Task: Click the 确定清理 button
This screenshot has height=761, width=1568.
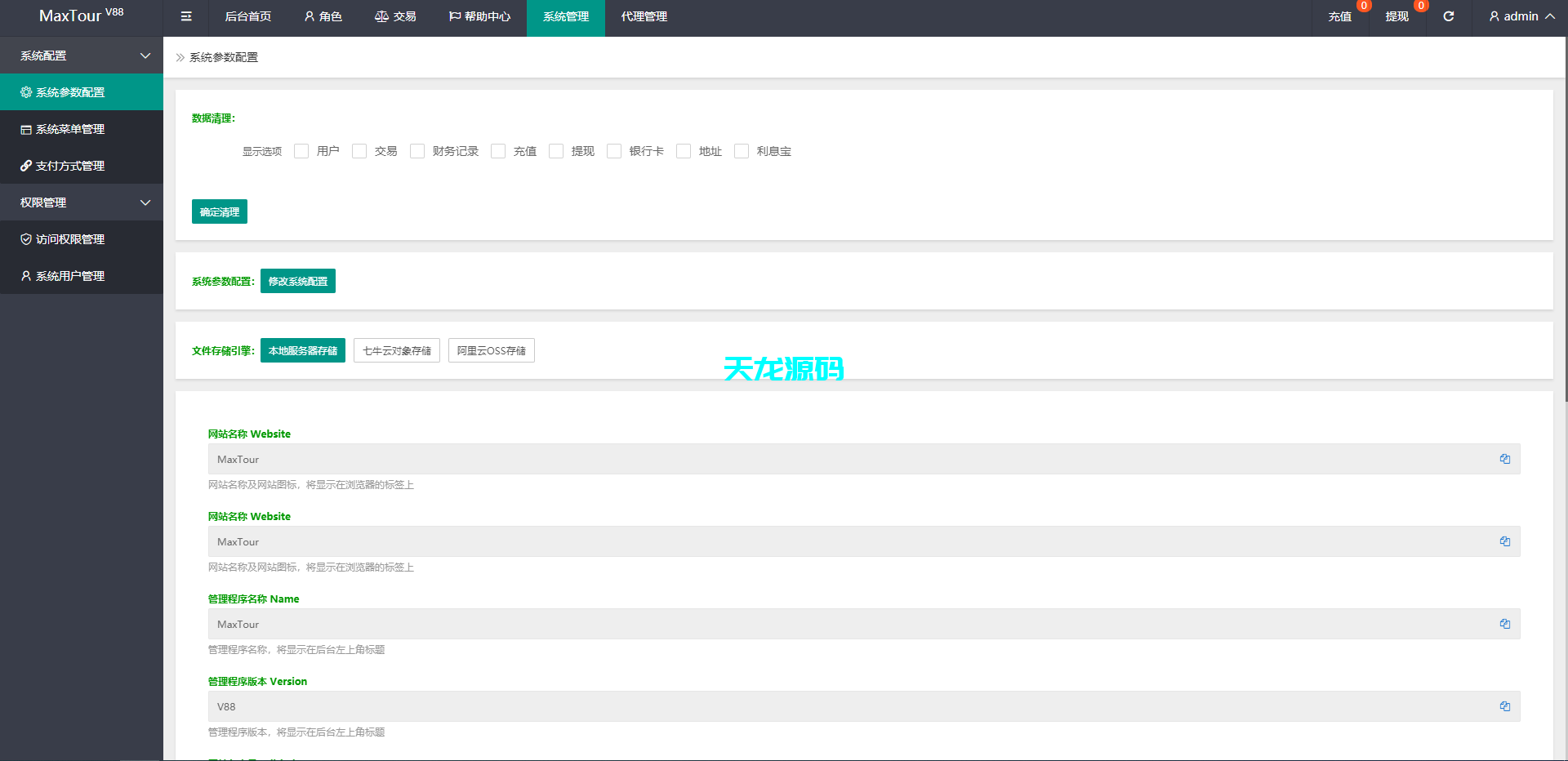Action: pos(220,211)
